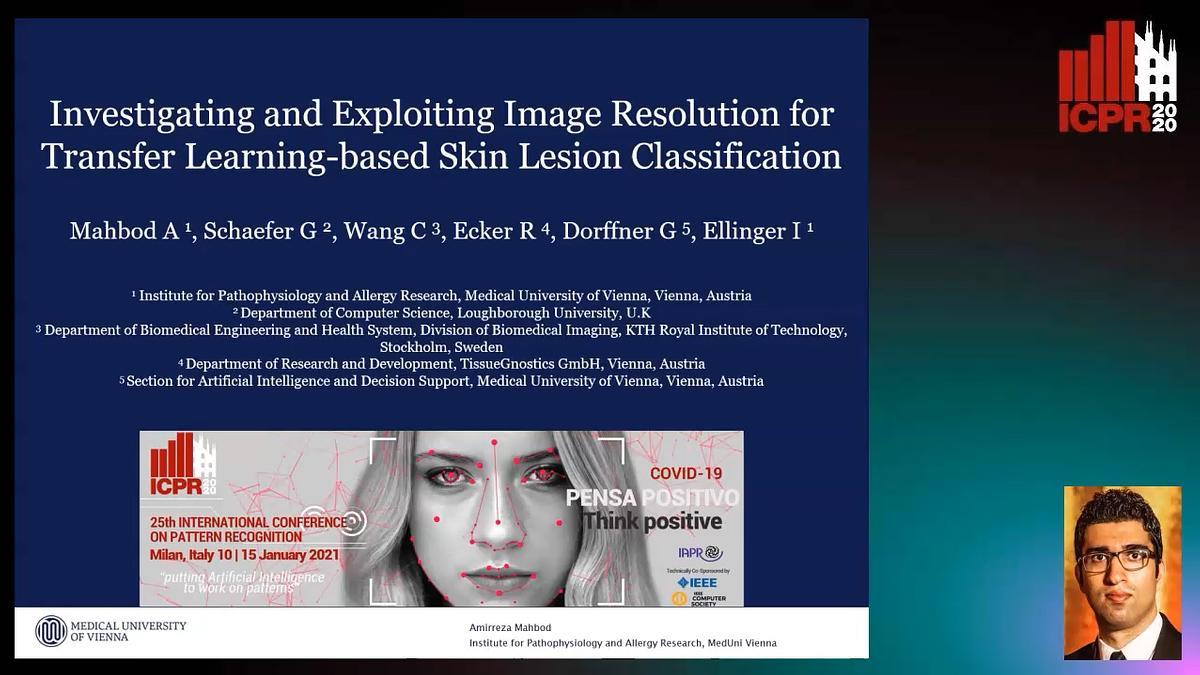This screenshot has width=1200, height=675.
Task: Select the speaker webcam thumbnail
Action: pyautogui.click(x=1122, y=573)
